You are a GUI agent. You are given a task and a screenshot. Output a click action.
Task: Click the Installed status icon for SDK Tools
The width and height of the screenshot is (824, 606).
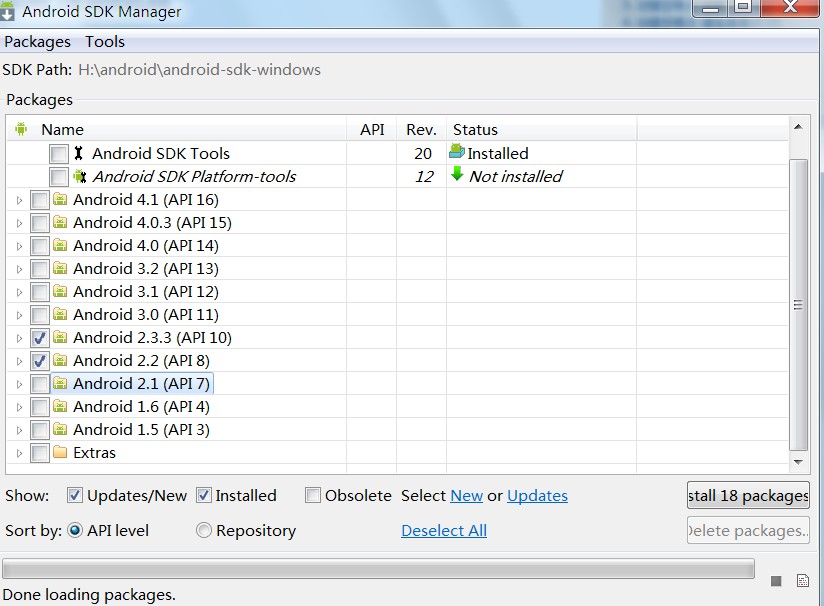[x=457, y=151]
